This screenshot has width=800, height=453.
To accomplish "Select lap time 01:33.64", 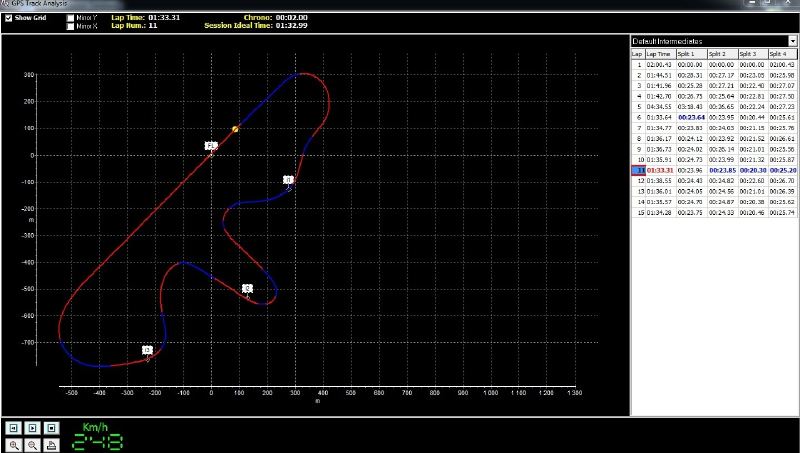I will (660, 117).
